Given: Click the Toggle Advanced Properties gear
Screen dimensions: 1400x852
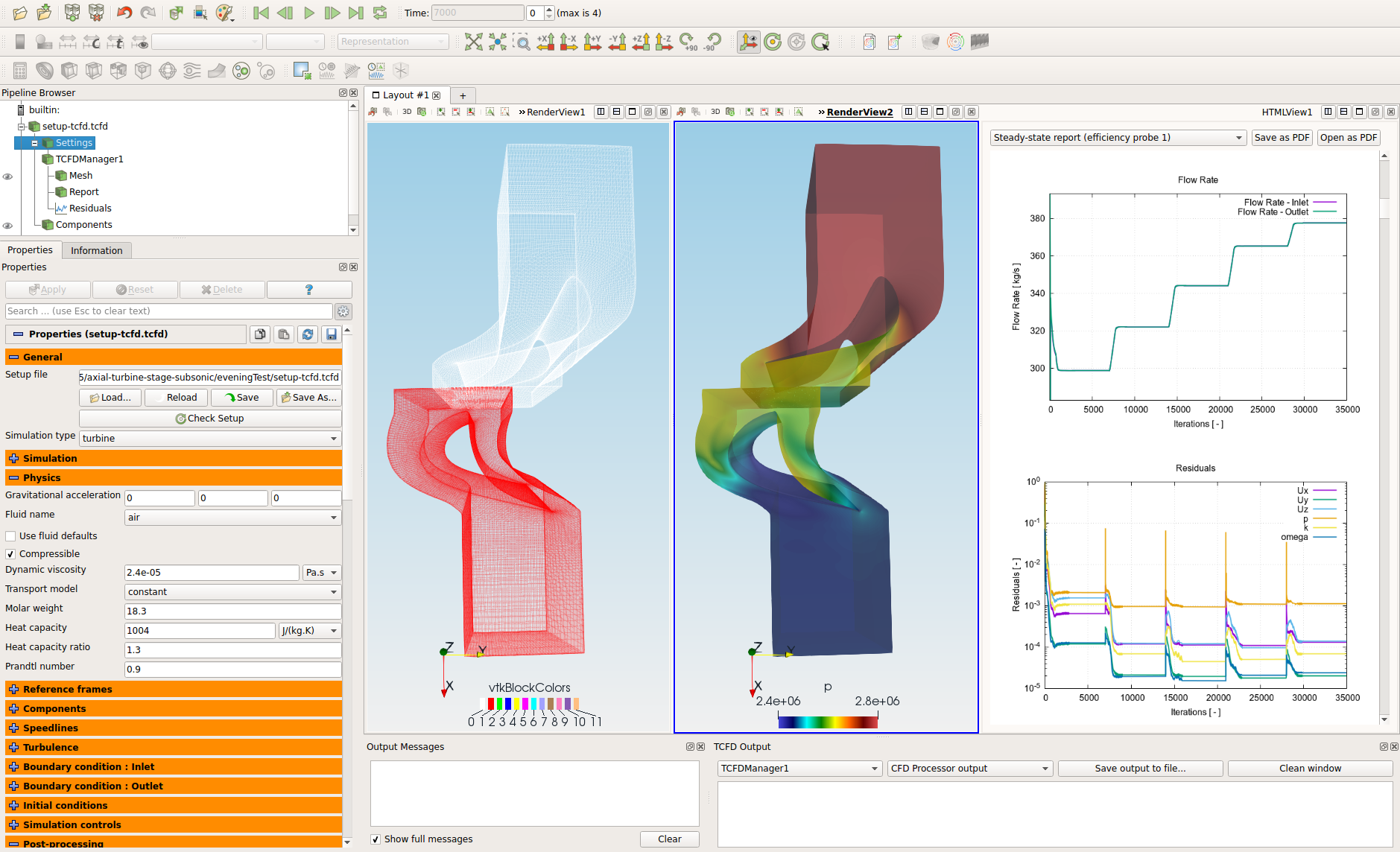Looking at the screenshot, I should click(x=343, y=311).
